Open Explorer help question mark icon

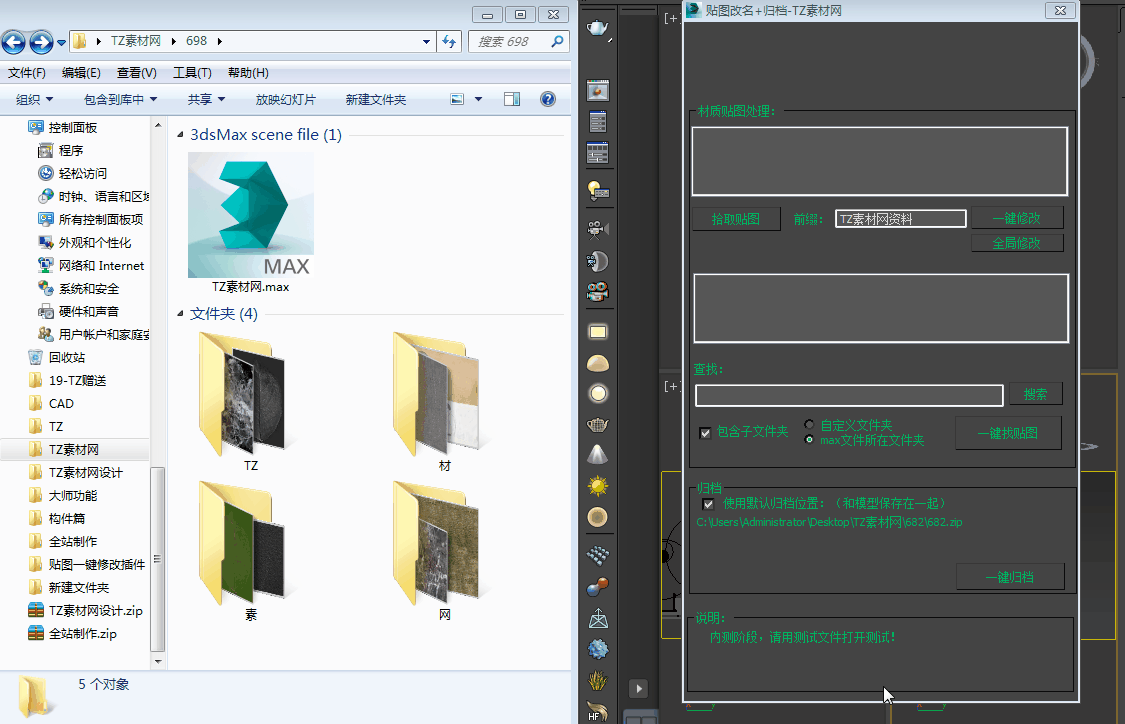tap(548, 99)
